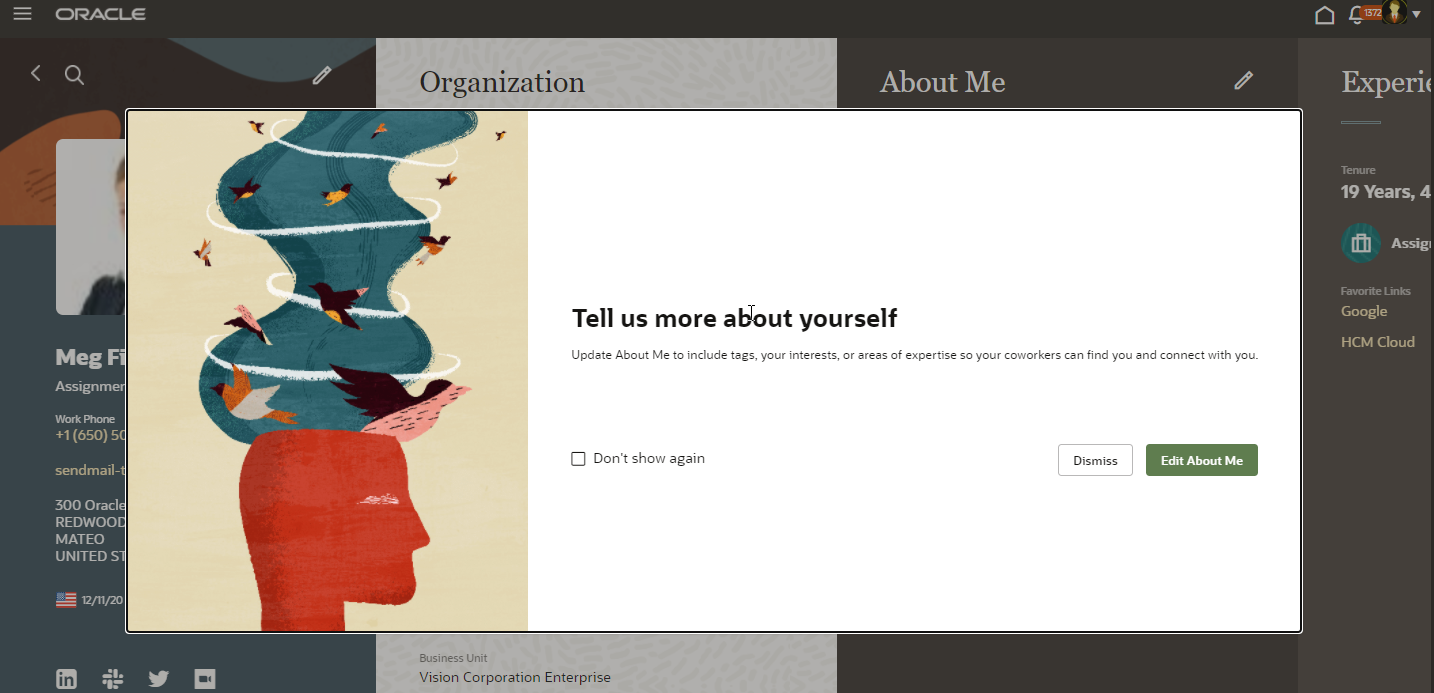1434x693 pixels.
Task: Click the Organization section heading
Action: [x=502, y=82]
